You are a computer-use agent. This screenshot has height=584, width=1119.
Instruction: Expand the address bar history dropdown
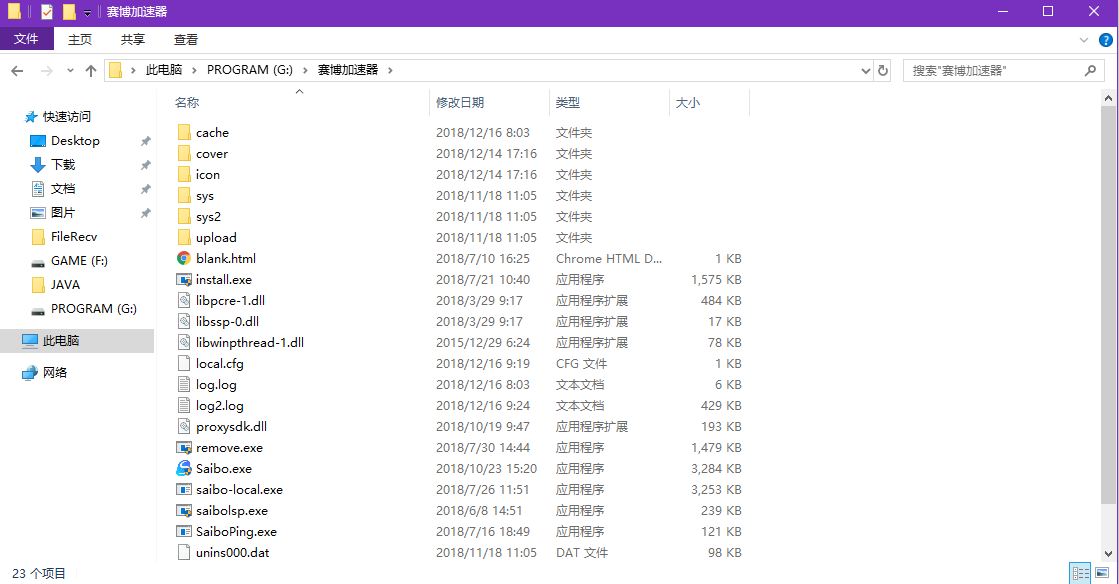pos(866,70)
